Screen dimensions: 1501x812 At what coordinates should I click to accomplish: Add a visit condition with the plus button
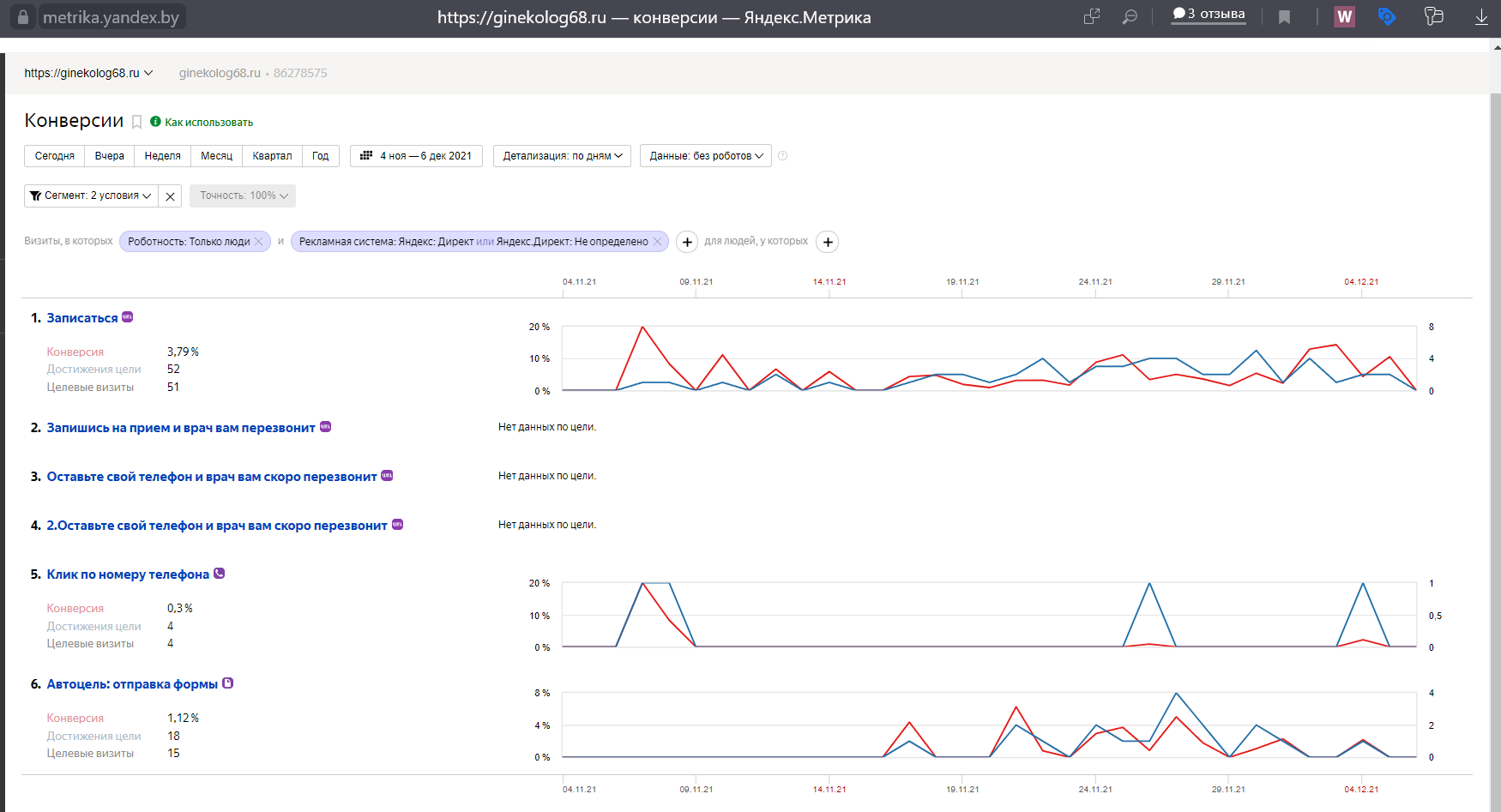(687, 242)
